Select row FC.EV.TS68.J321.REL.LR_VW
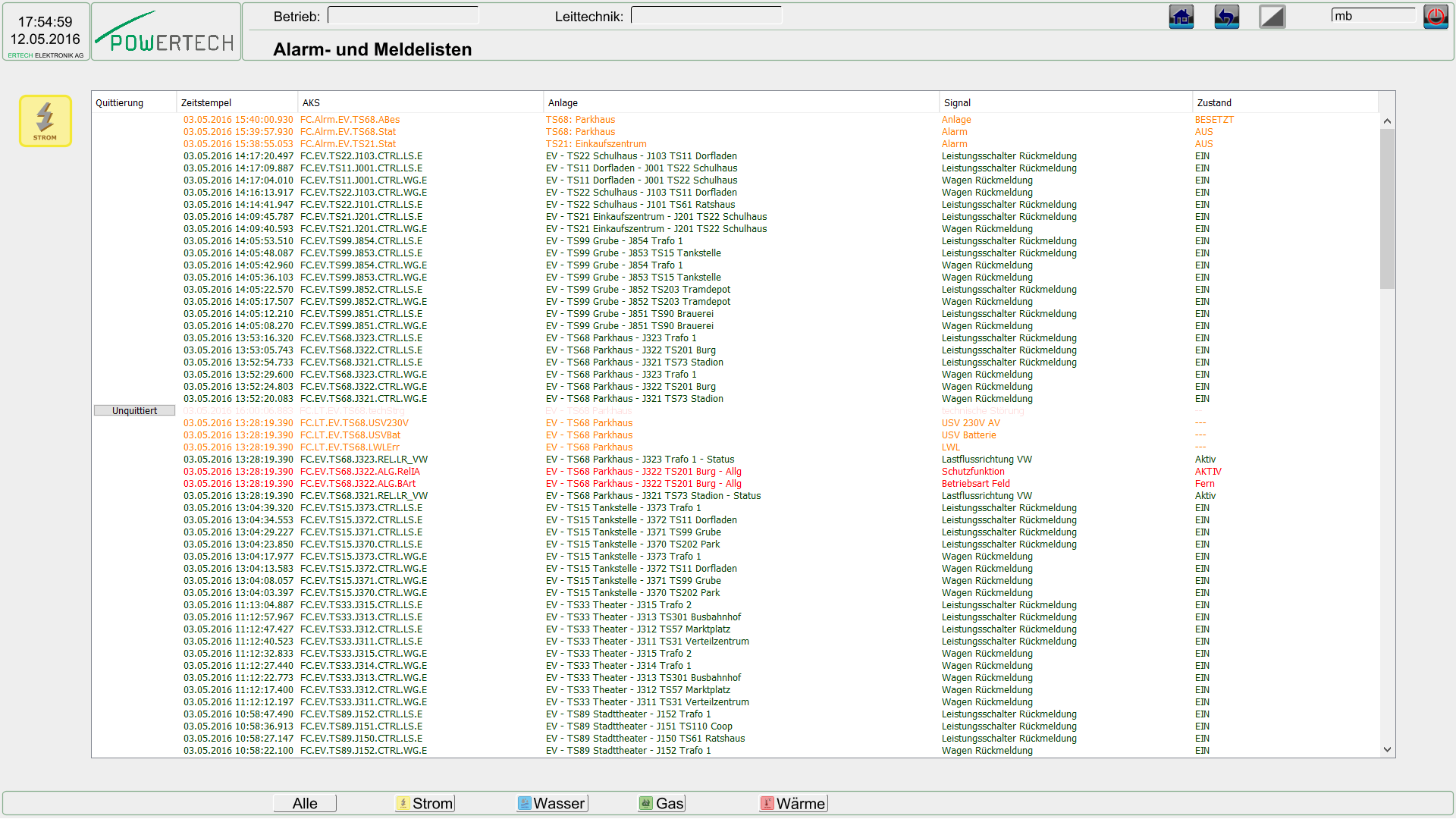The height and width of the screenshot is (819, 1456). pyautogui.click(x=736, y=496)
